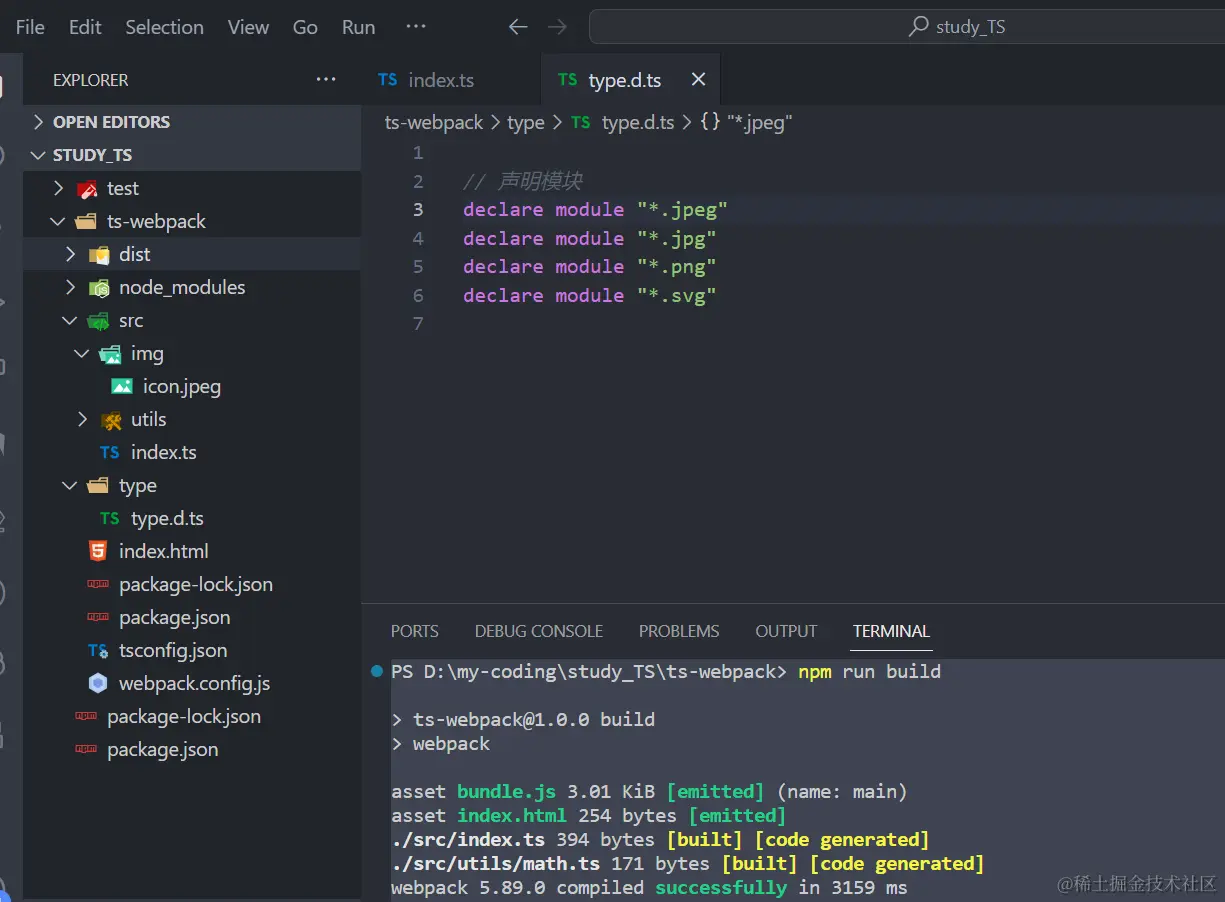1225x902 pixels.
Task: Collapse the src folder chevron
Action: tap(70, 321)
